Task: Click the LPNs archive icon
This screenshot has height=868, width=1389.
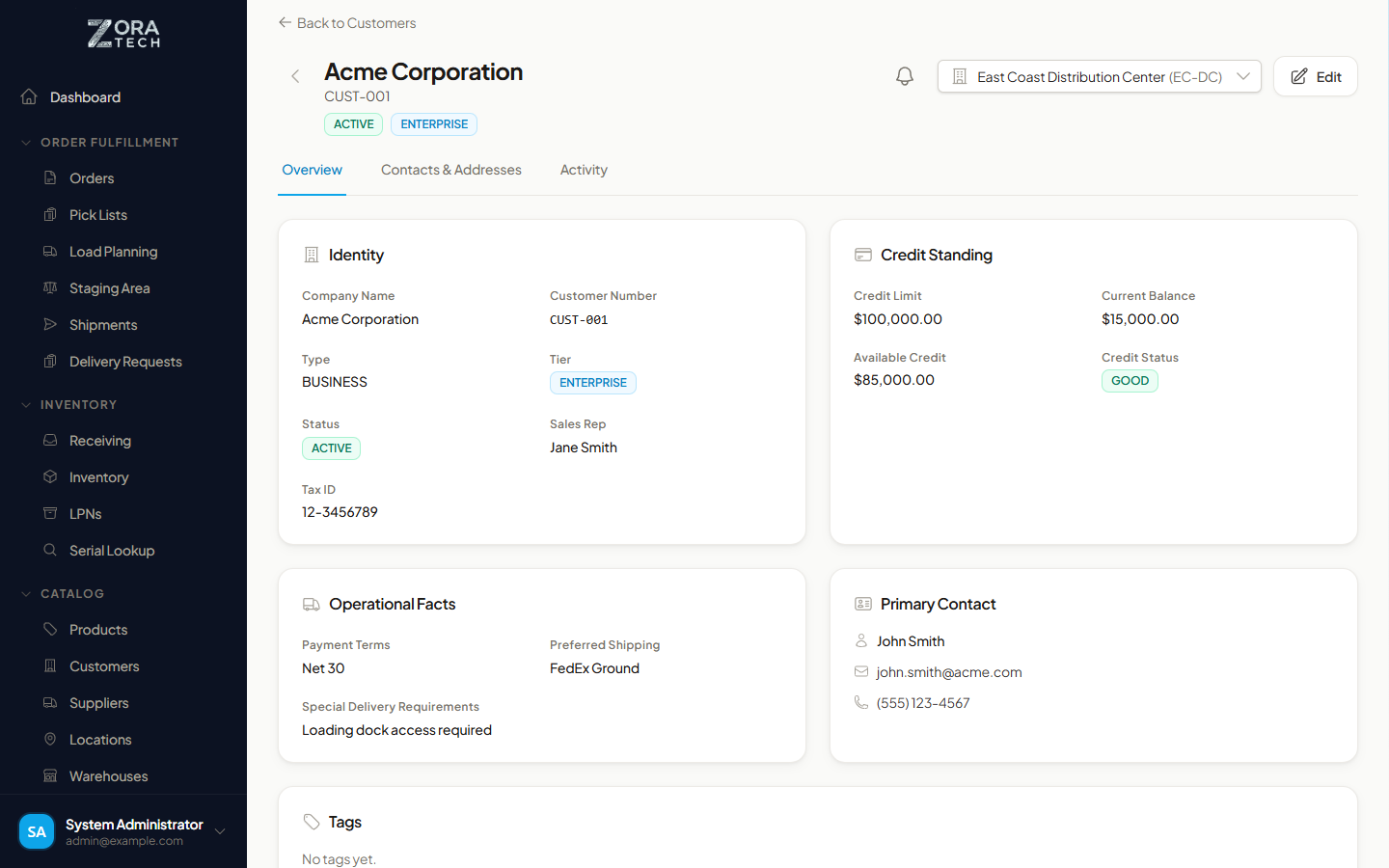Action: [50, 513]
